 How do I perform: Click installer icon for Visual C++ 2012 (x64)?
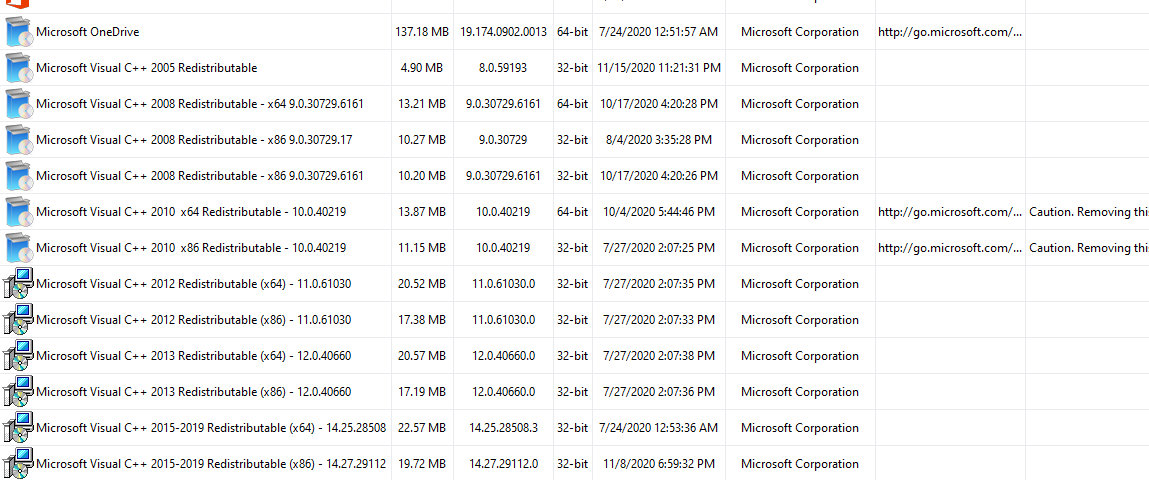tap(18, 284)
